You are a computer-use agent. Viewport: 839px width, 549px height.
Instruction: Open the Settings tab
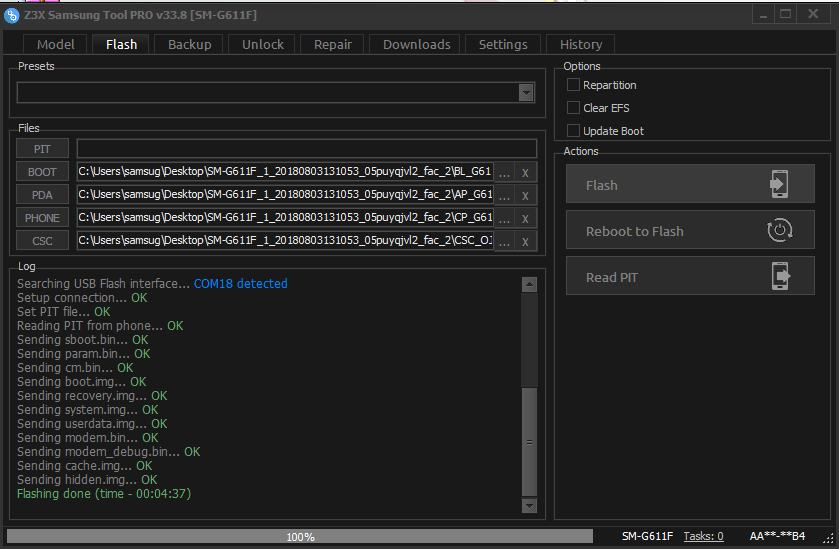tap(503, 44)
